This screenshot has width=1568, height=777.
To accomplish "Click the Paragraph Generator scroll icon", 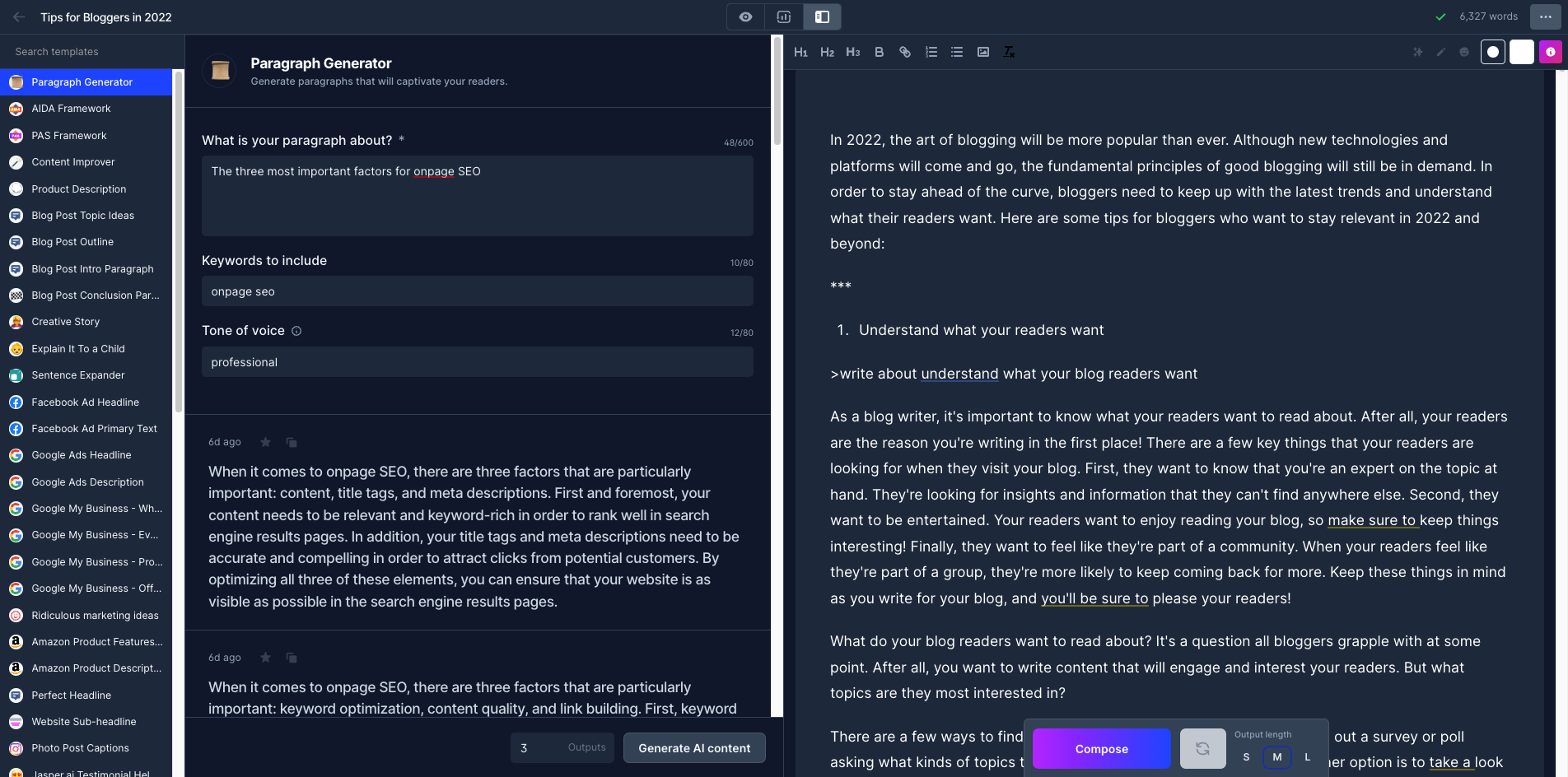I will [220, 71].
